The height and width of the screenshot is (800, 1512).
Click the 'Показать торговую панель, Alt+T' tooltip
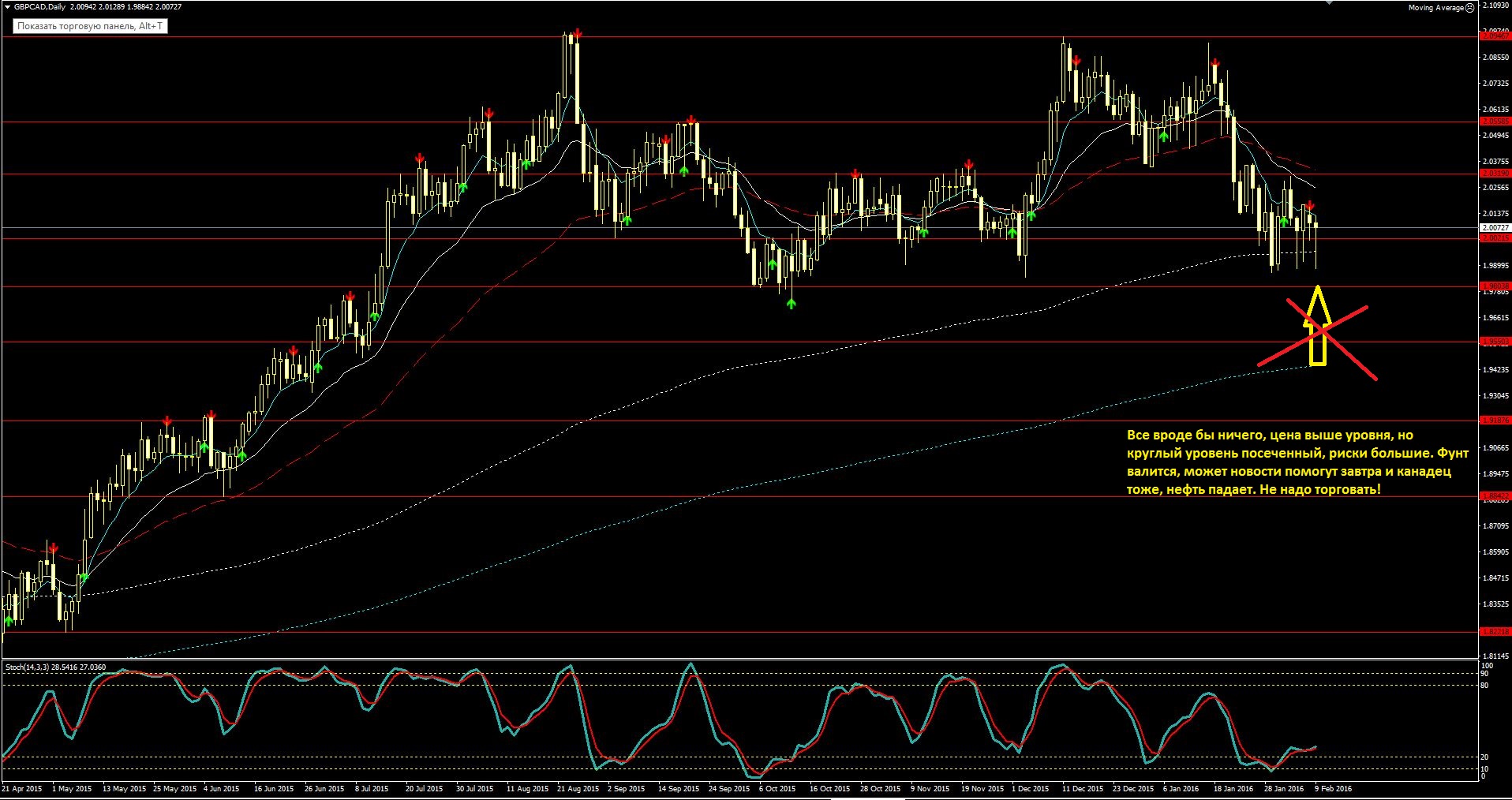90,26
